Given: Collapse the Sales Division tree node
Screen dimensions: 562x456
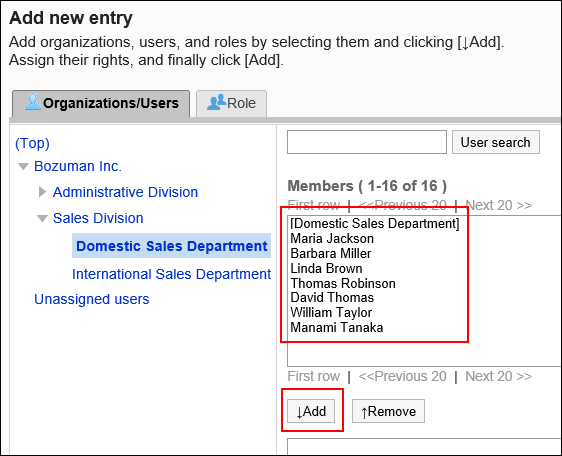Looking at the screenshot, I should coord(42,218).
